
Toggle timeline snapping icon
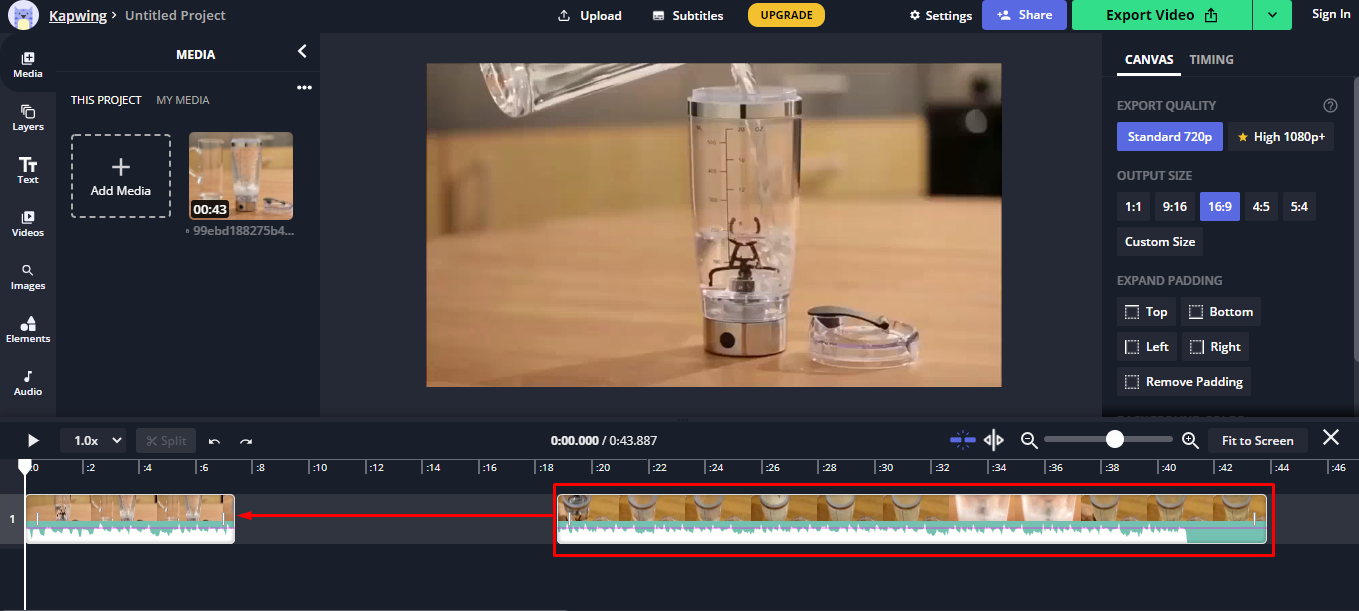pos(962,440)
